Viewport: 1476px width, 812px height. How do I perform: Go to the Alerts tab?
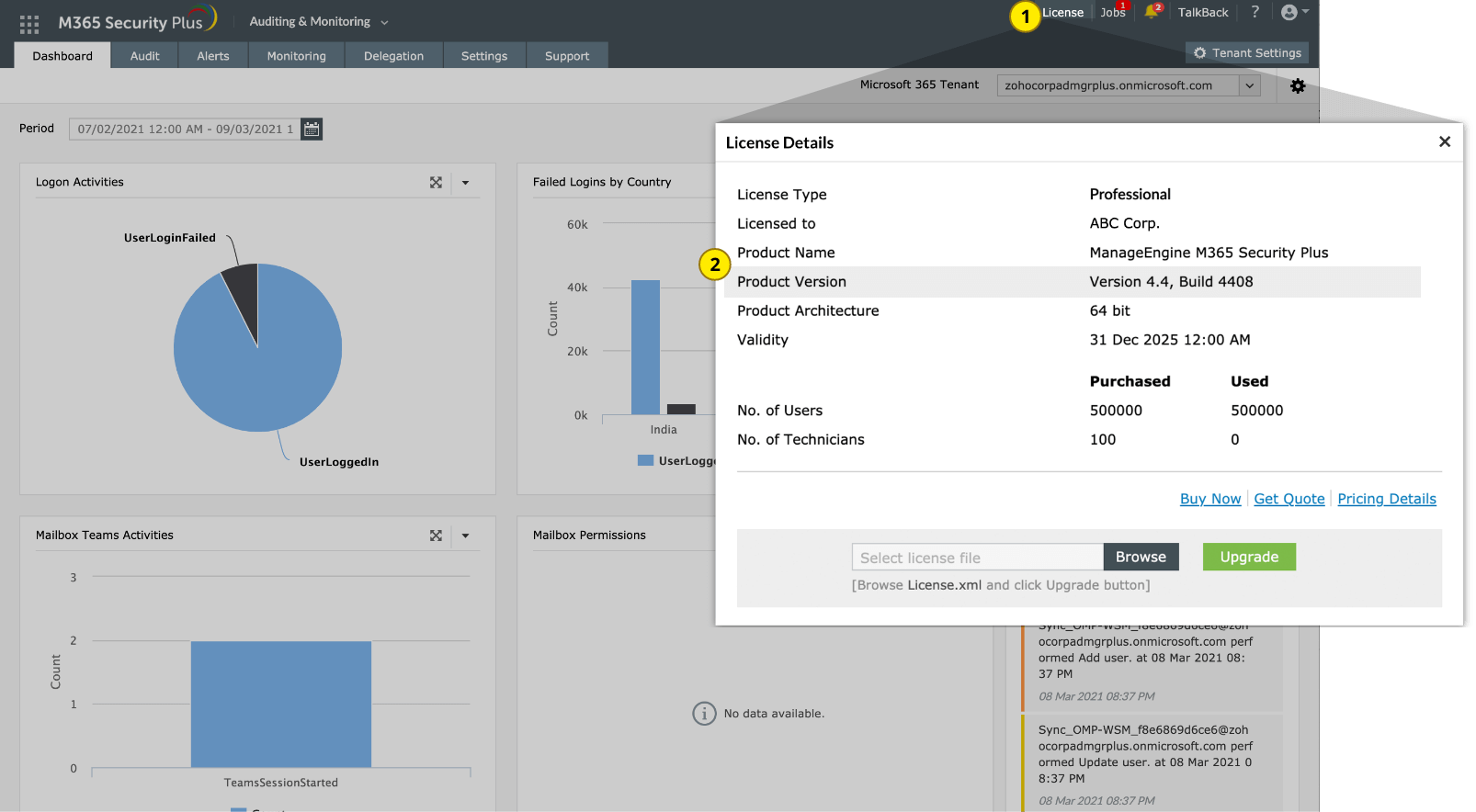pyautogui.click(x=213, y=55)
